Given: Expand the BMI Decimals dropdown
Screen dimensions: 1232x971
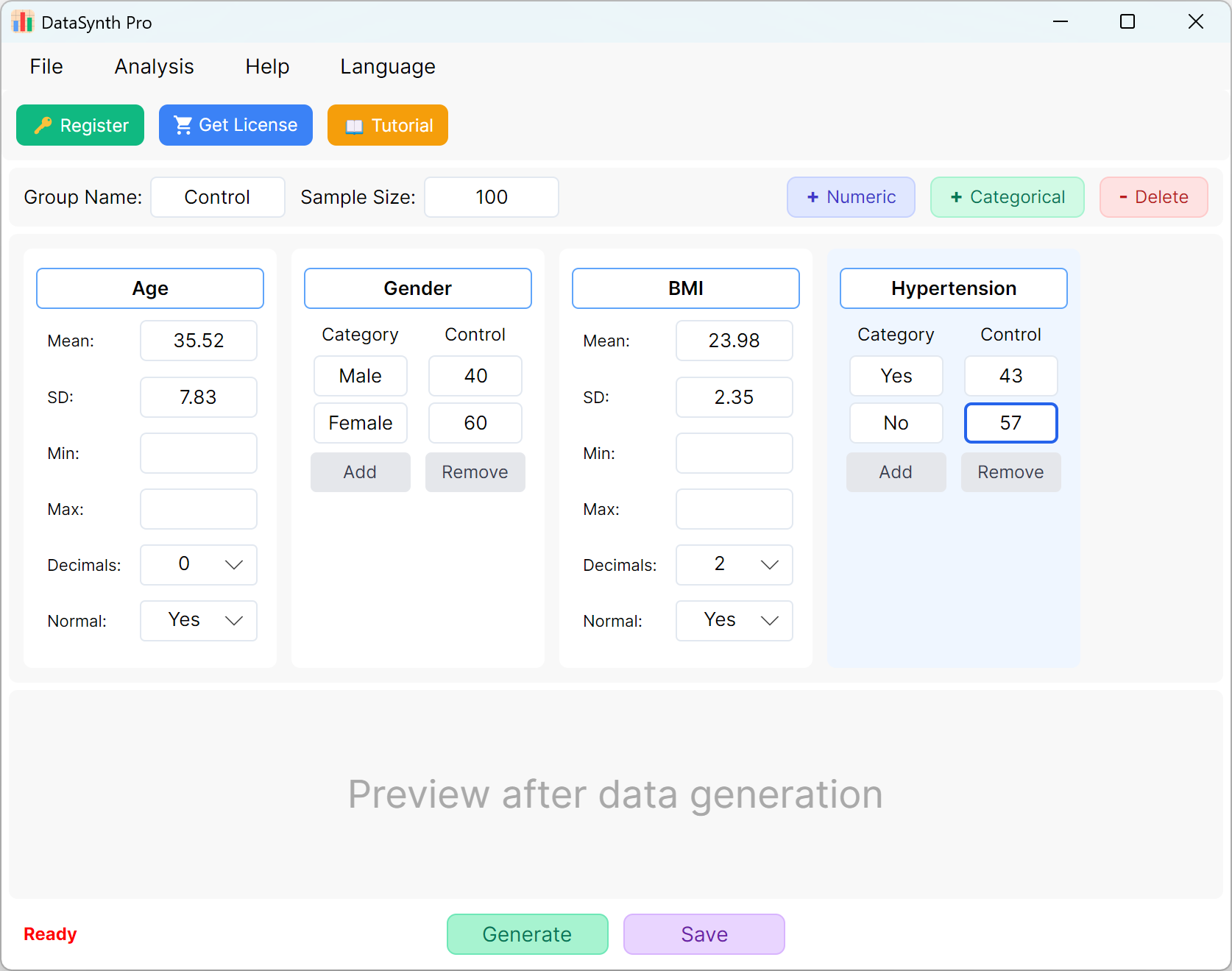Looking at the screenshot, I should 734,565.
